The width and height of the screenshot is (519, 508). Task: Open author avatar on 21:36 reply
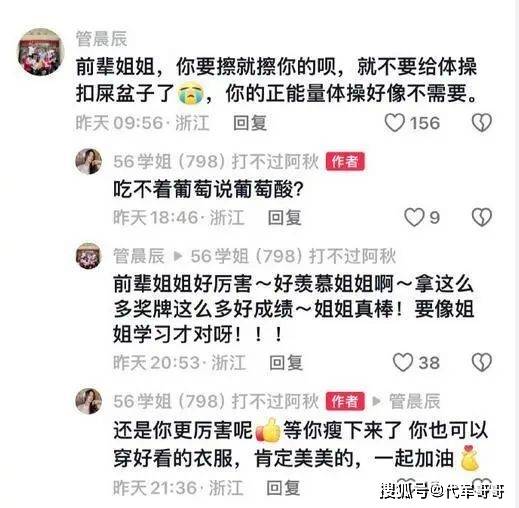(x=88, y=401)
